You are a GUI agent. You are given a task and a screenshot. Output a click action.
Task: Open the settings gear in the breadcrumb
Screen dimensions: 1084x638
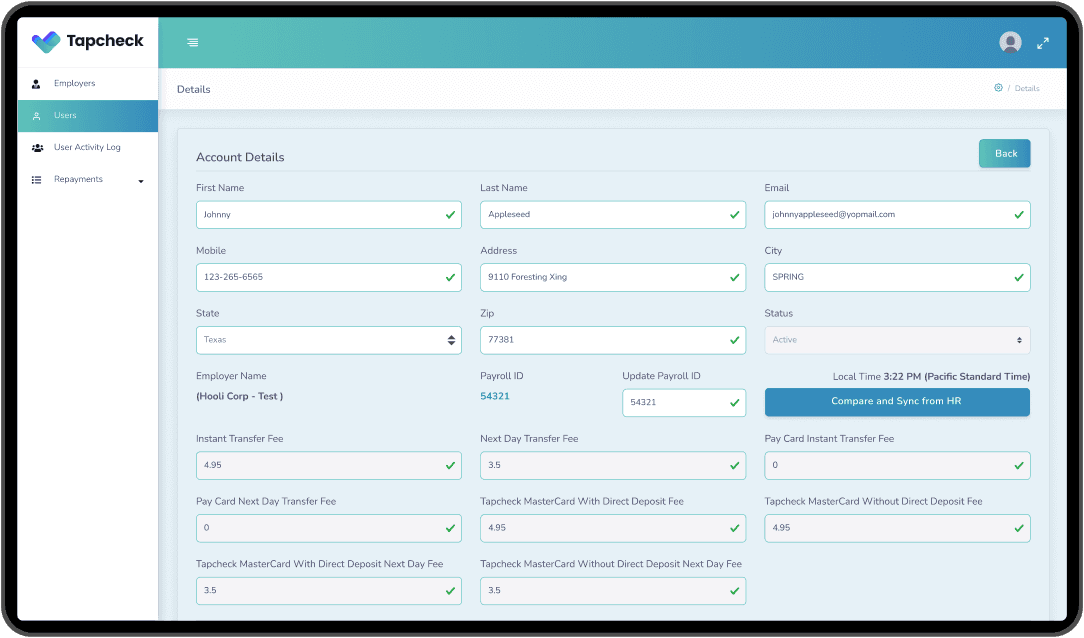[998, 88]
